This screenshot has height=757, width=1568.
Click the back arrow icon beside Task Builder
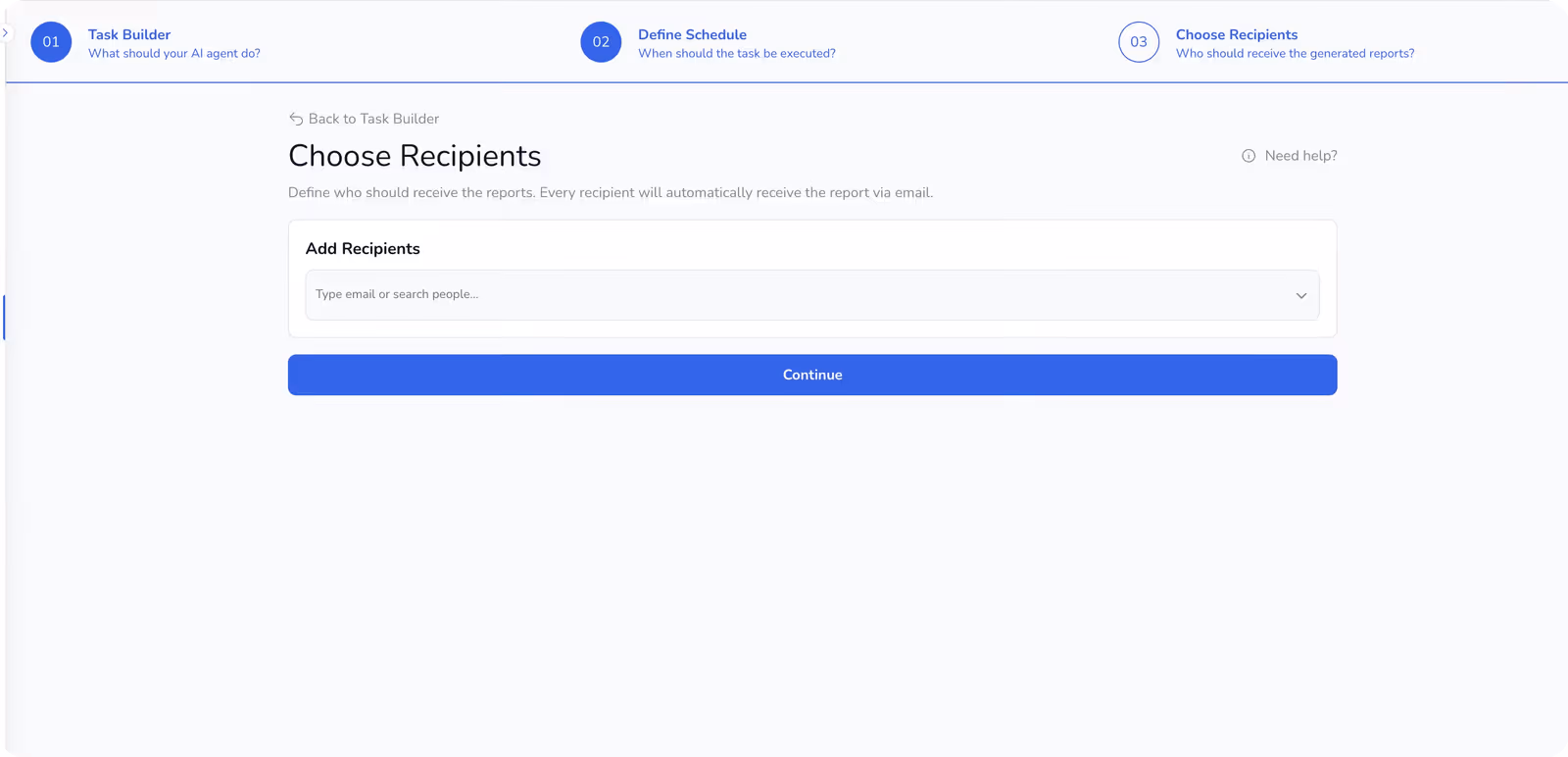[x=296, y=119]
